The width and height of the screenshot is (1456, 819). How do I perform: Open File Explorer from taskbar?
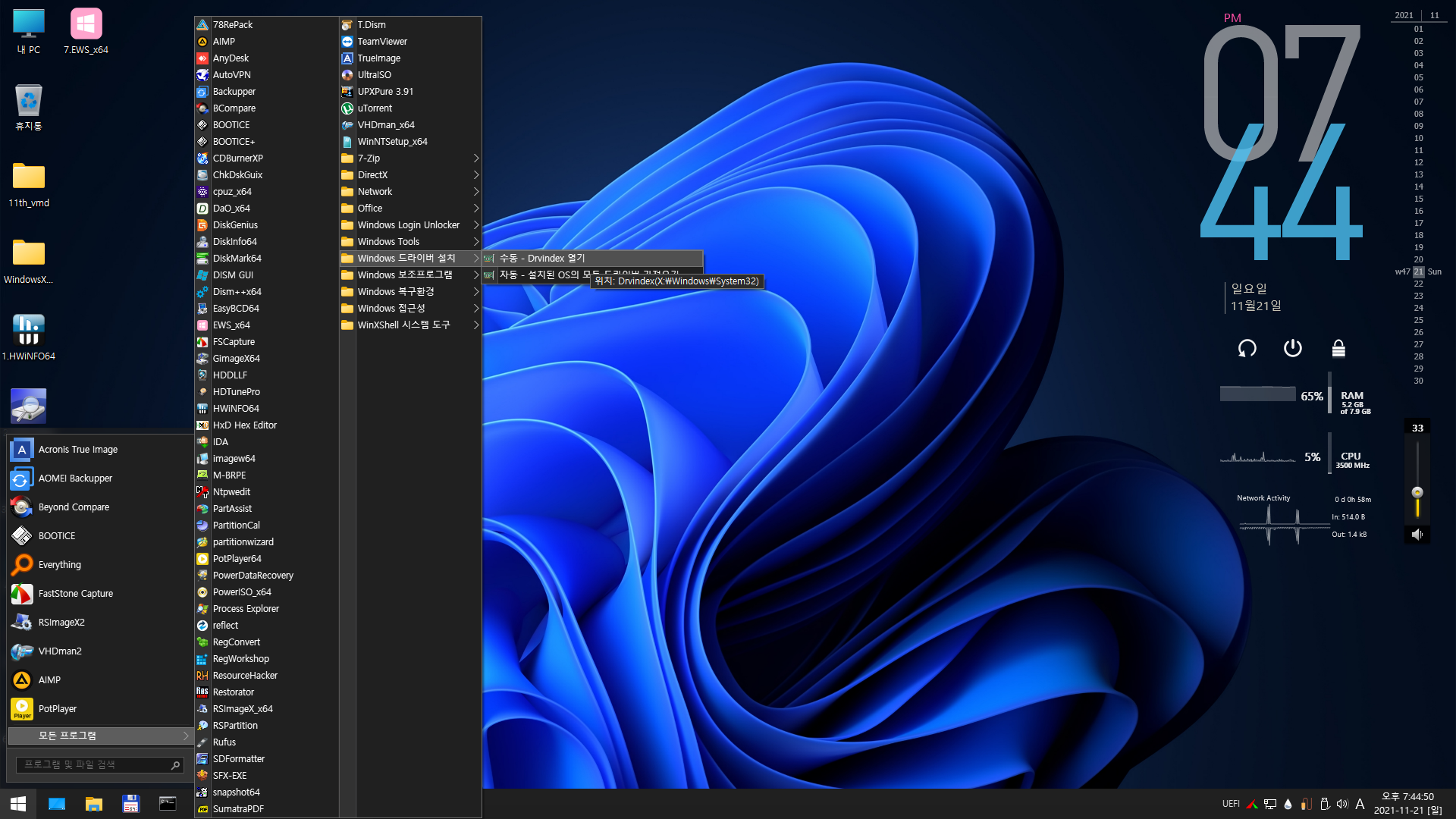click(x=94, y=804)
